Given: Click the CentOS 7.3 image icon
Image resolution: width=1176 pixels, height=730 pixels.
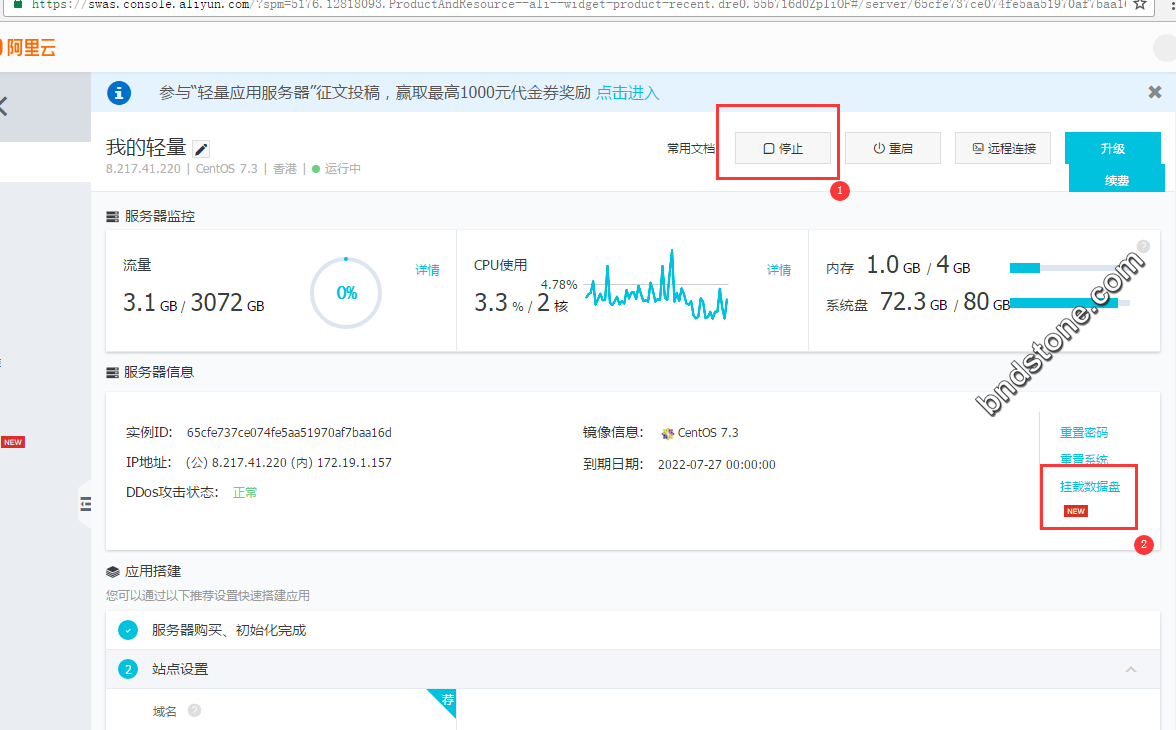Looking at the screenshot, I should click(x=668, y=433).
